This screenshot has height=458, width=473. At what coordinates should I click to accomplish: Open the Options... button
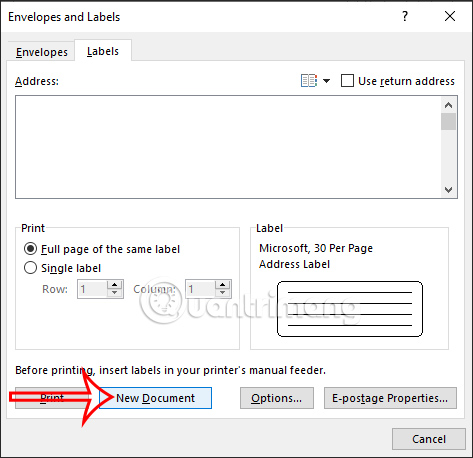(x=277, y=398)
